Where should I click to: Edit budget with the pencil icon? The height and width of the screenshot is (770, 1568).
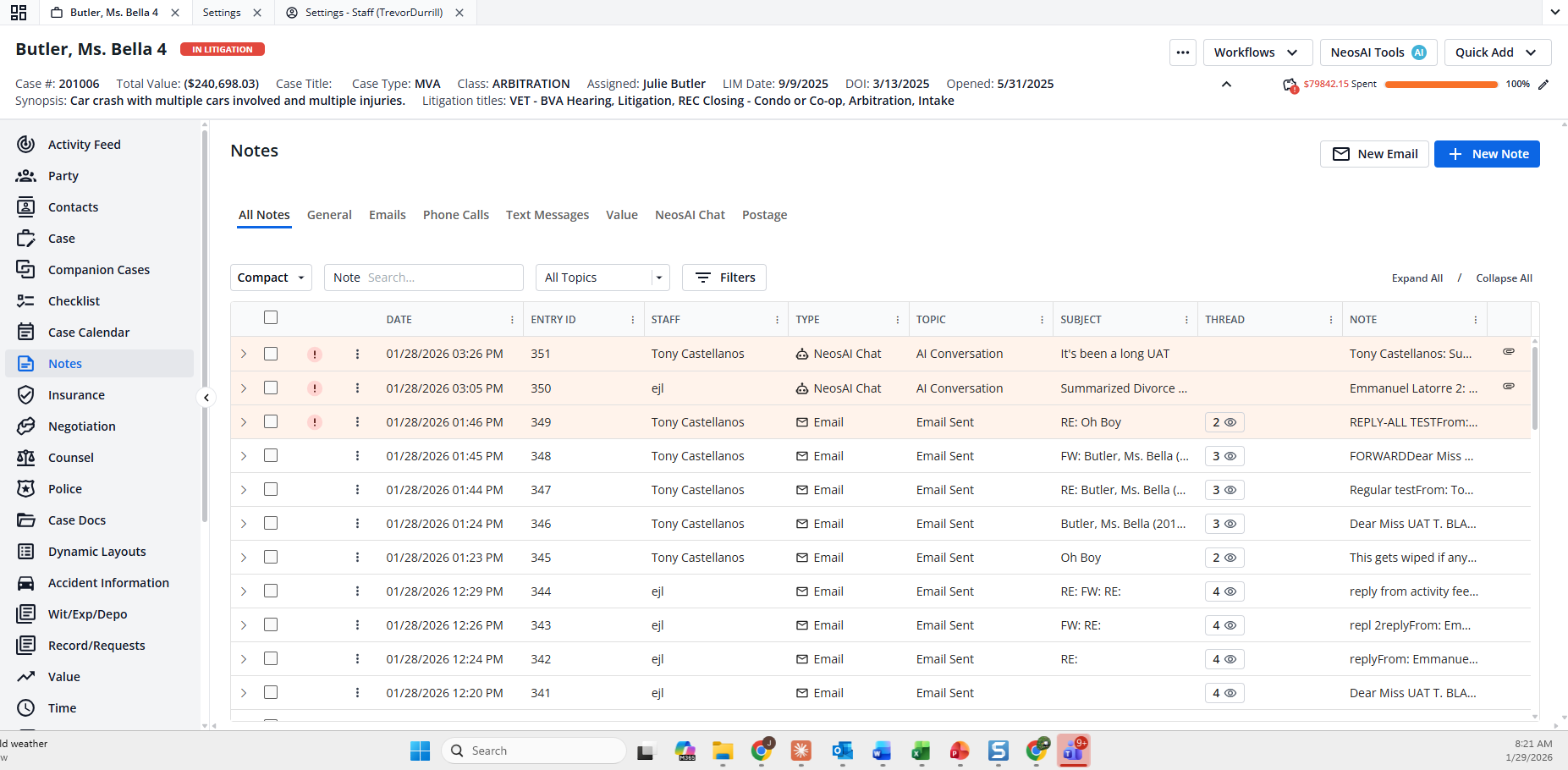[1543, 85]
